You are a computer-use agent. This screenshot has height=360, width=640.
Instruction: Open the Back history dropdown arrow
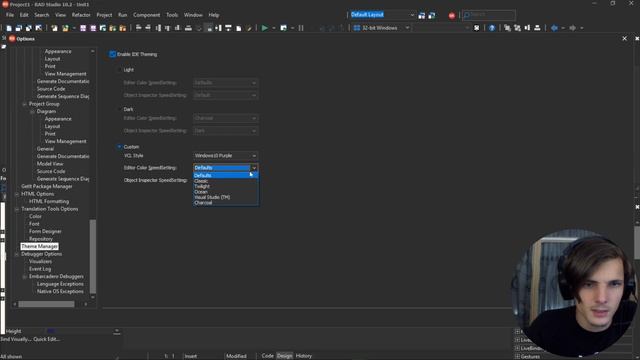coord(563,28)
